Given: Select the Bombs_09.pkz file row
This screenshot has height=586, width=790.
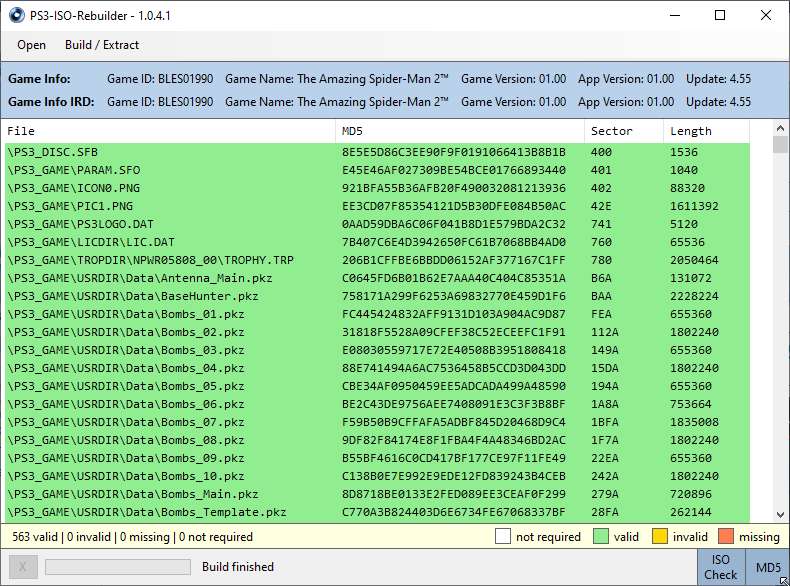Looking at the screenshot, I should [x=377, y=459].
